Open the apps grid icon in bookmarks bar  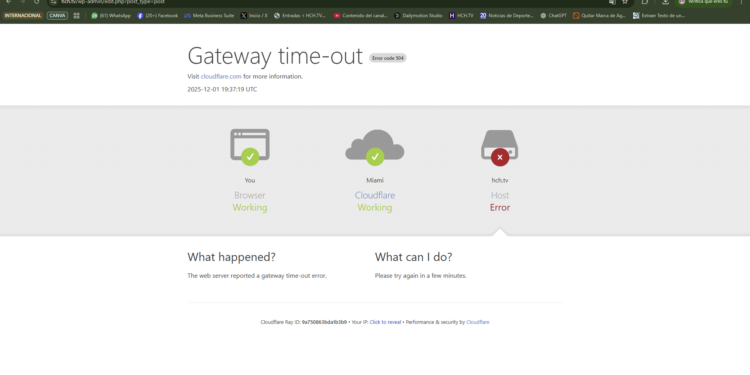coord(77,16)
